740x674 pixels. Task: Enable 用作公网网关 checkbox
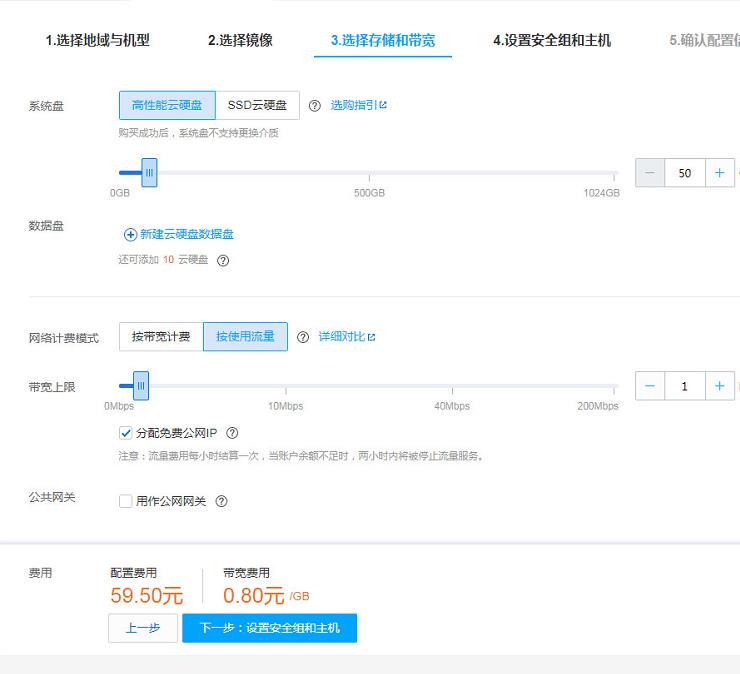click(125, 501)
